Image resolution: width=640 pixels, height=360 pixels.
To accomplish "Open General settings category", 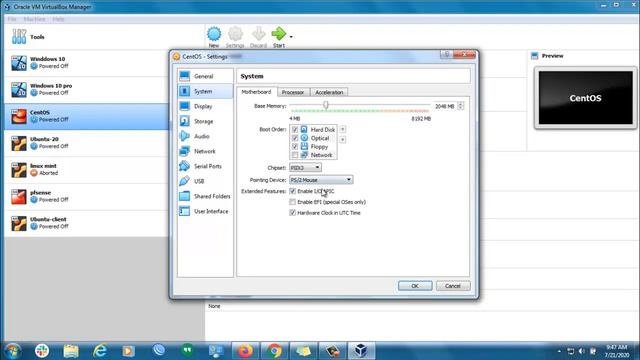I will (x=205, y=76).
